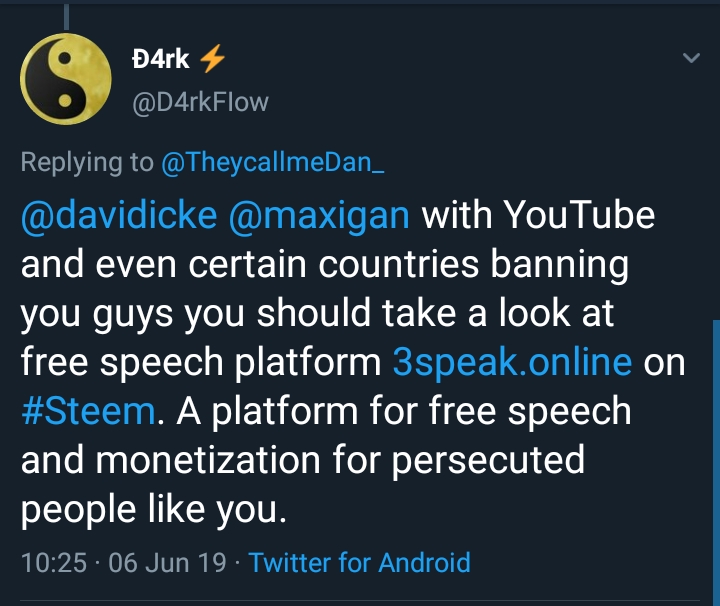This screenshot has width=720, height=606.
Task: Click the 10:25 tweet time
Action: pyautogui.click(x=53, y=562)
